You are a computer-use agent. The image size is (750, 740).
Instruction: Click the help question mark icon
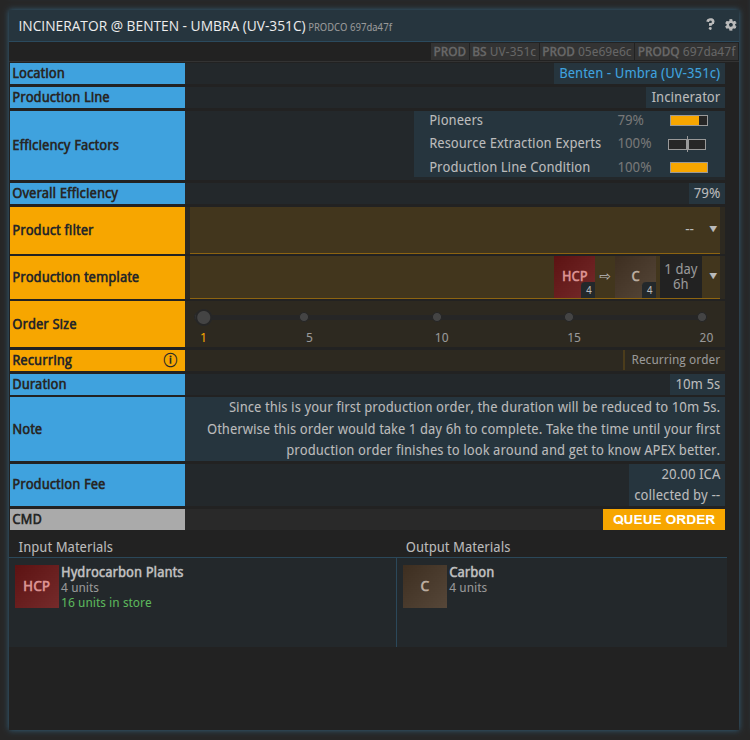710,25
